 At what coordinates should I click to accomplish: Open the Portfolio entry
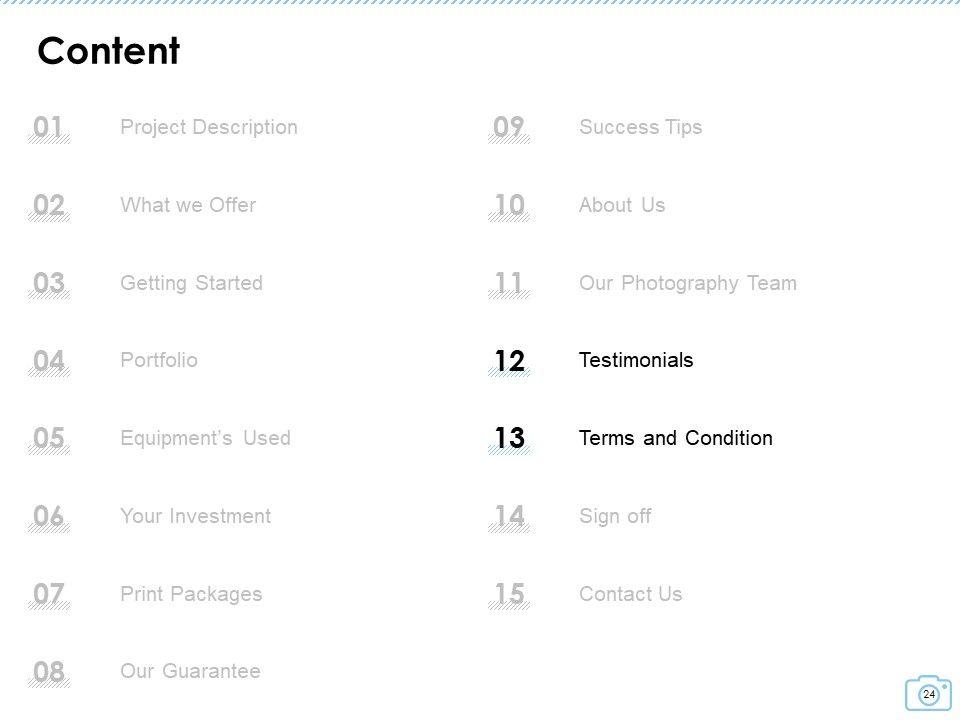point(159,360)
